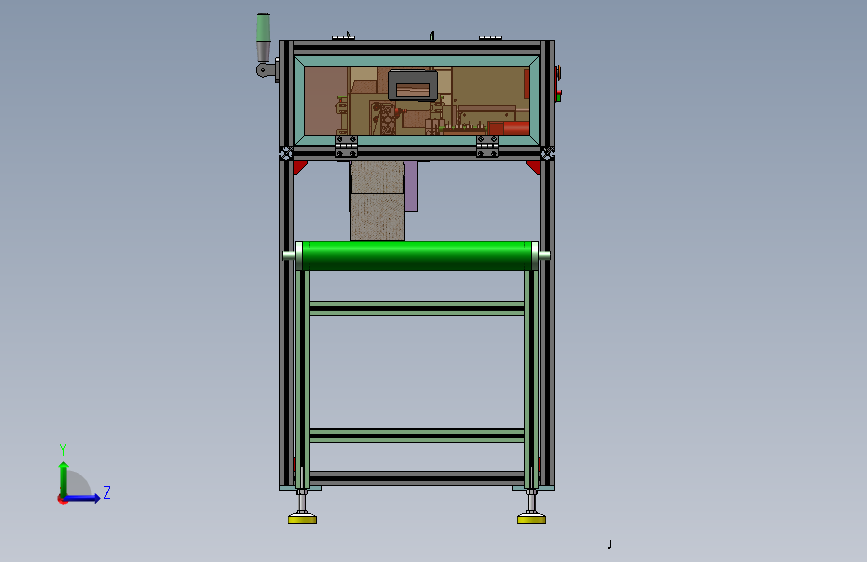The height and width of the screenshot is (562, 867).
Task: Click the blue Z axis arrow of triad
Action: (83, 498)
